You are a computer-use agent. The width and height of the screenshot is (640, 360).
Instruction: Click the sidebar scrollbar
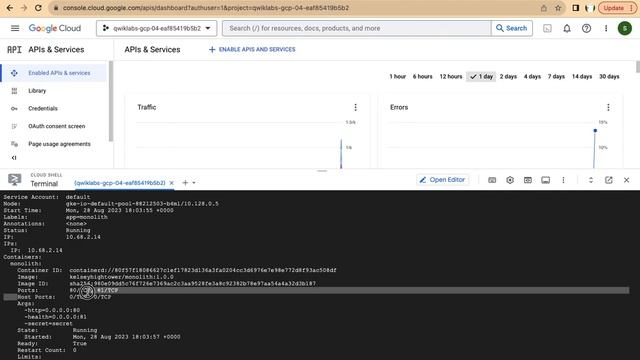click(111, 101)
